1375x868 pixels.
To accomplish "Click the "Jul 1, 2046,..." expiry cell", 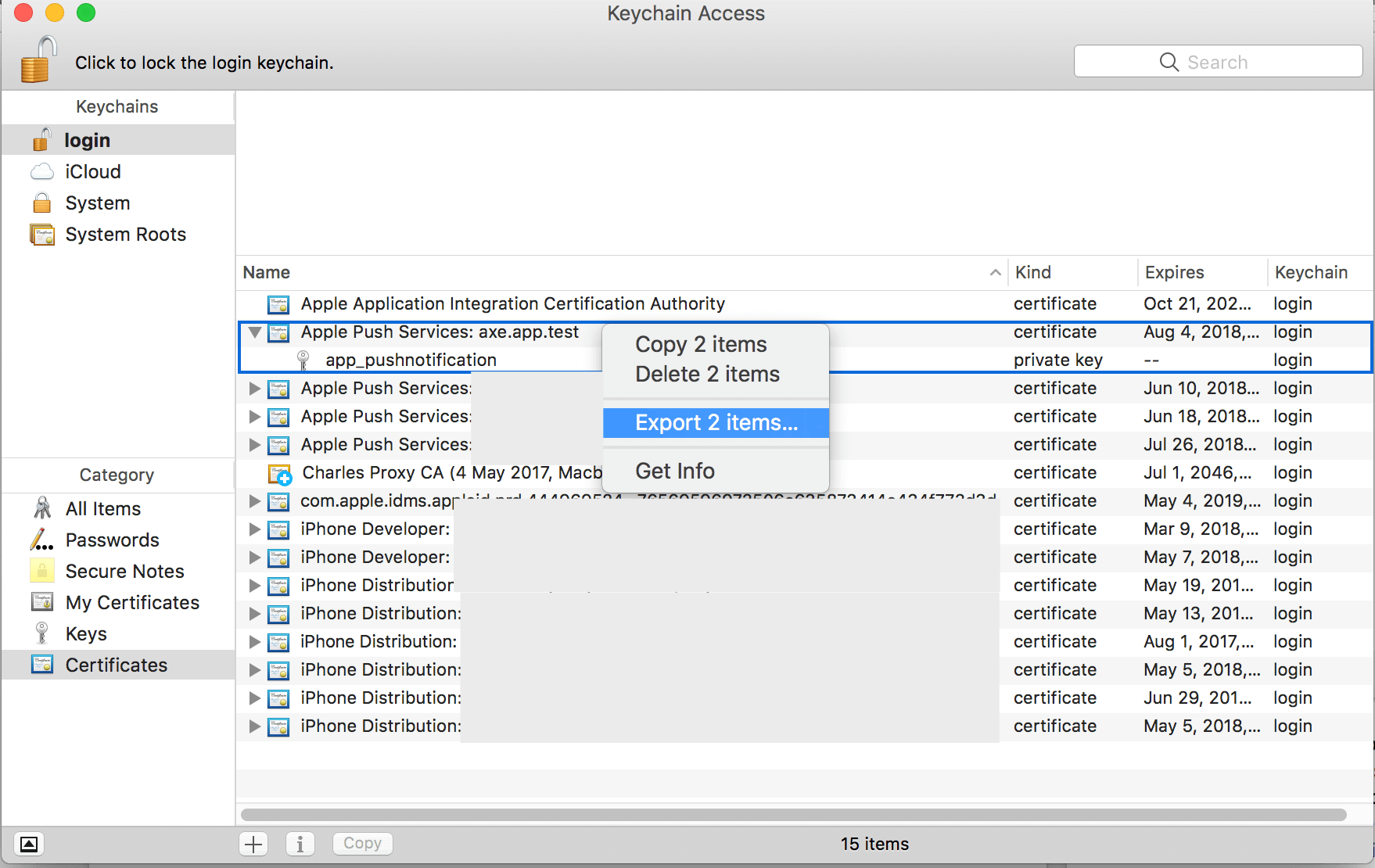I will point(1197,473).
